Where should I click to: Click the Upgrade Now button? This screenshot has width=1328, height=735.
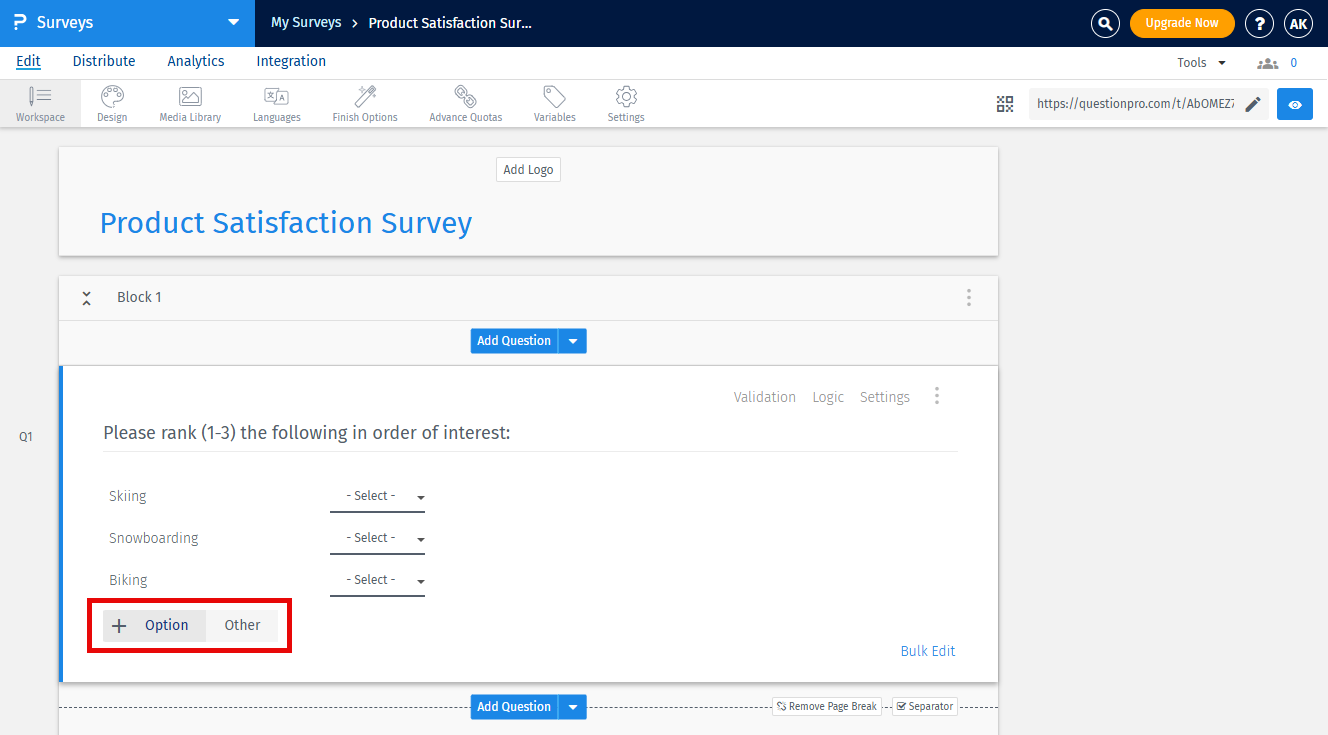[1182, 22]
